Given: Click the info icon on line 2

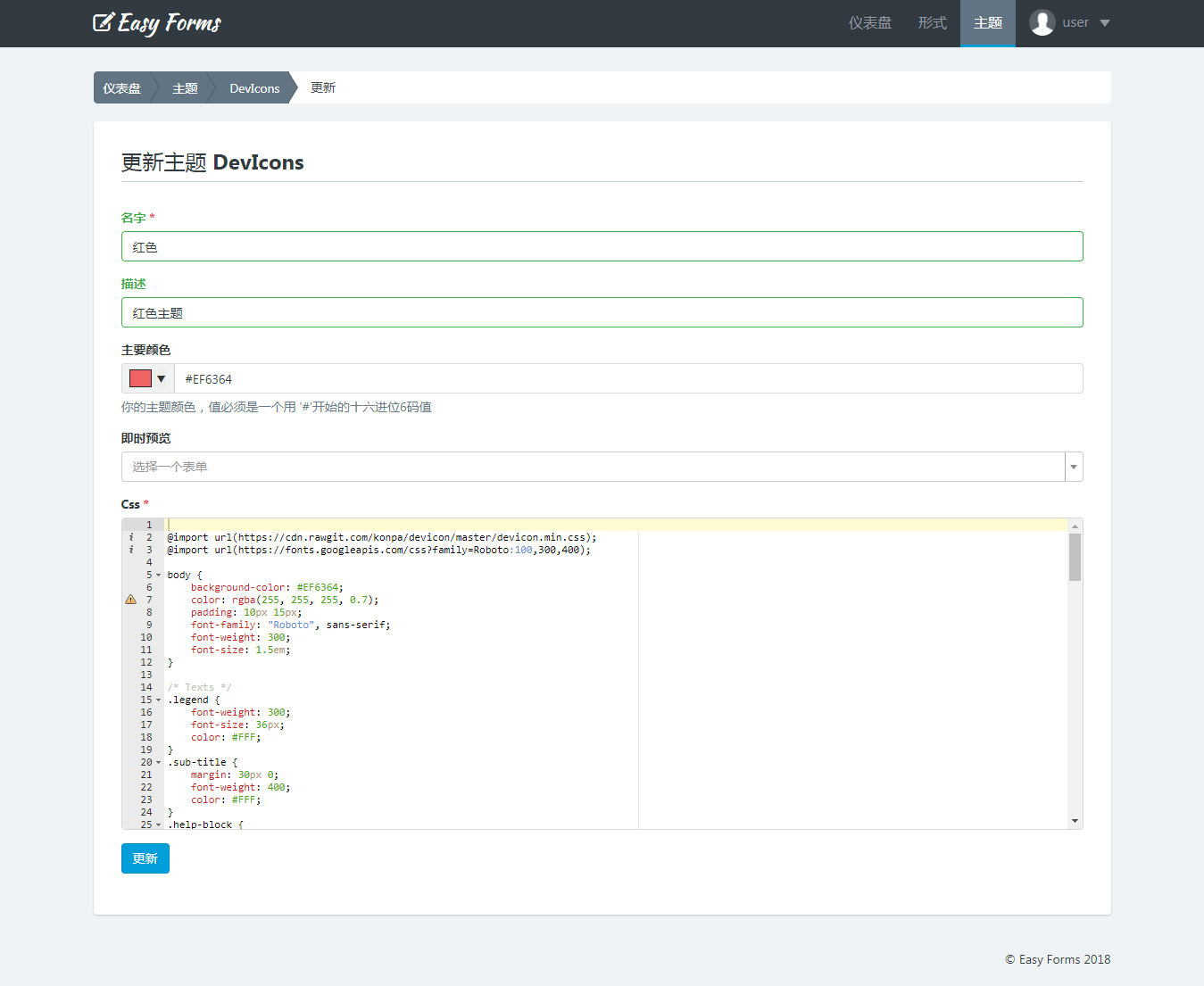Looking at the screenshot, I should pos(131,537).
